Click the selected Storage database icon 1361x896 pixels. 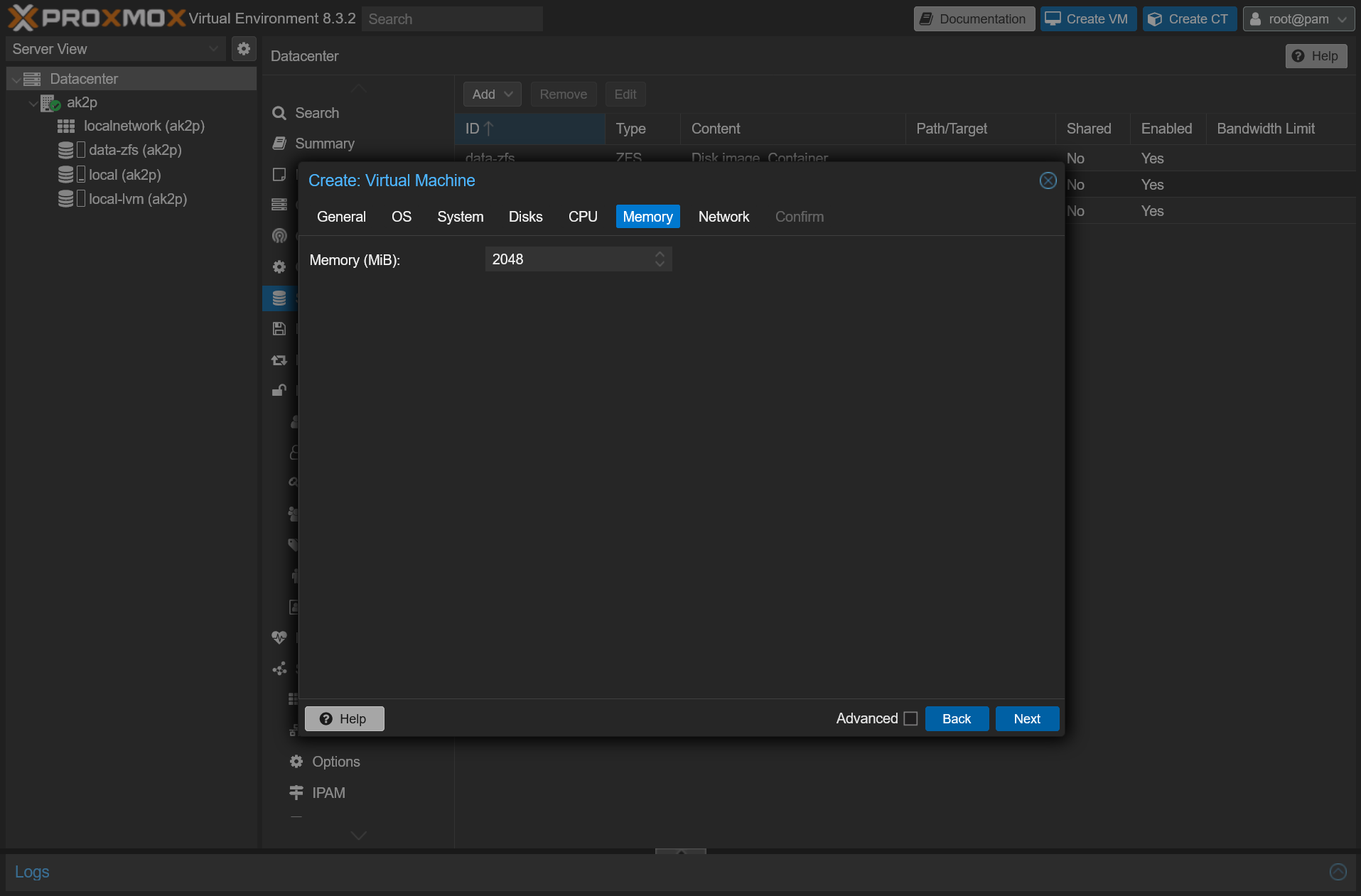[x=279, y=298]
